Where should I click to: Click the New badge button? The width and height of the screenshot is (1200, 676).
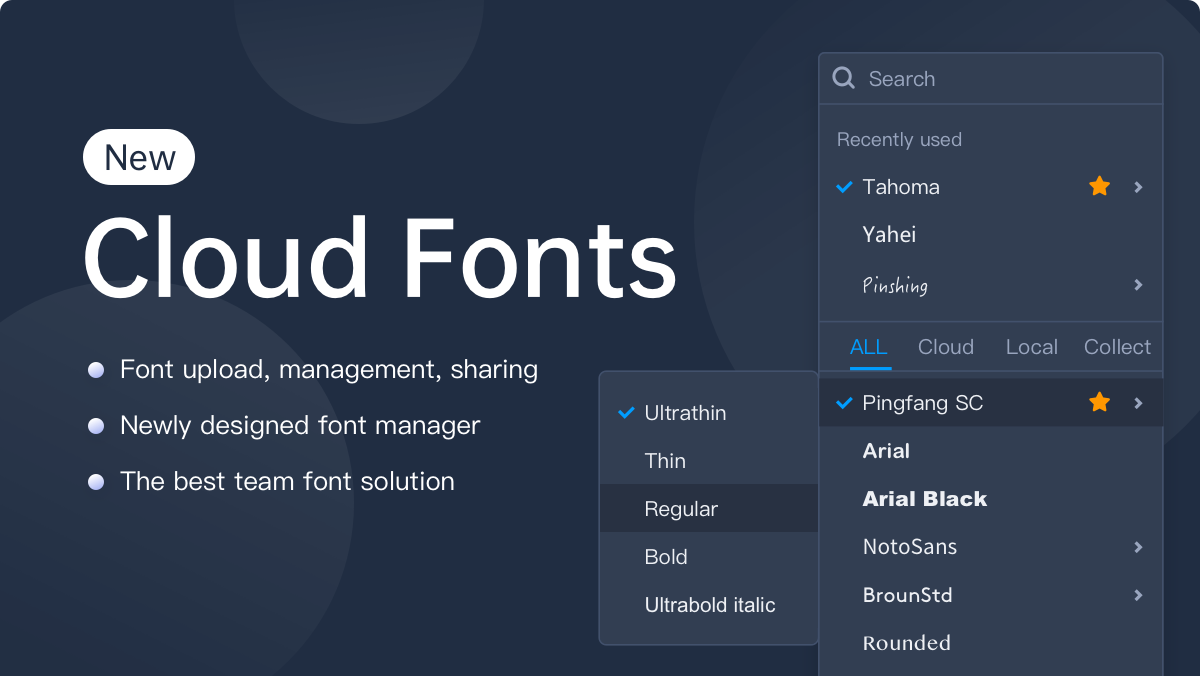(x=139, y=158)
